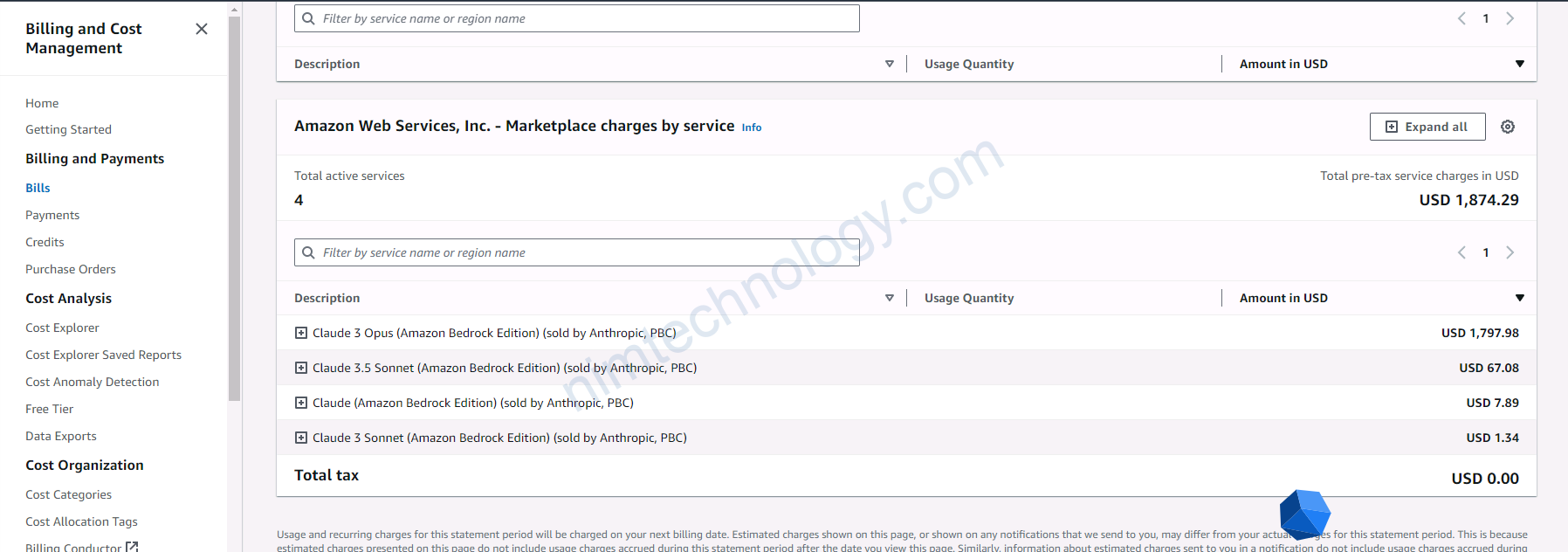Click the Expand all button
The height and width of the screenshot is (552, 1568).
click(1427, 127)
